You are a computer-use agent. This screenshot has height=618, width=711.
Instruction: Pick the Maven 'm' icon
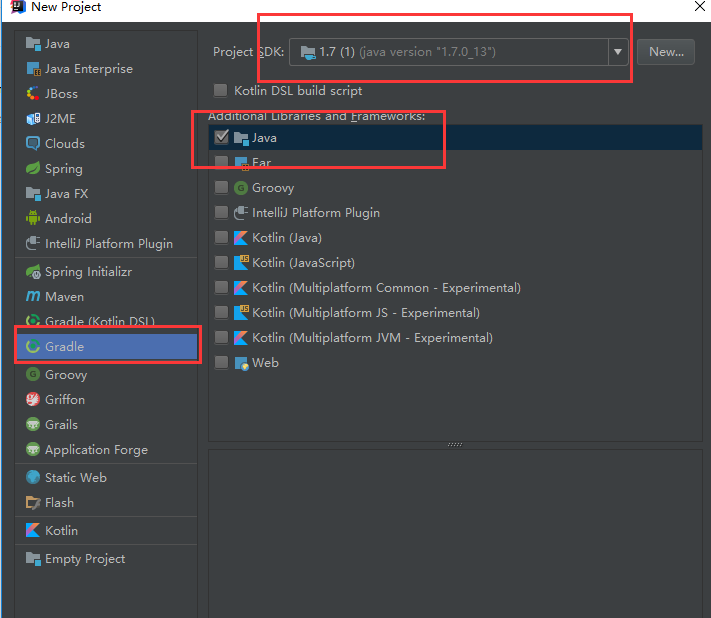[33, 297]
